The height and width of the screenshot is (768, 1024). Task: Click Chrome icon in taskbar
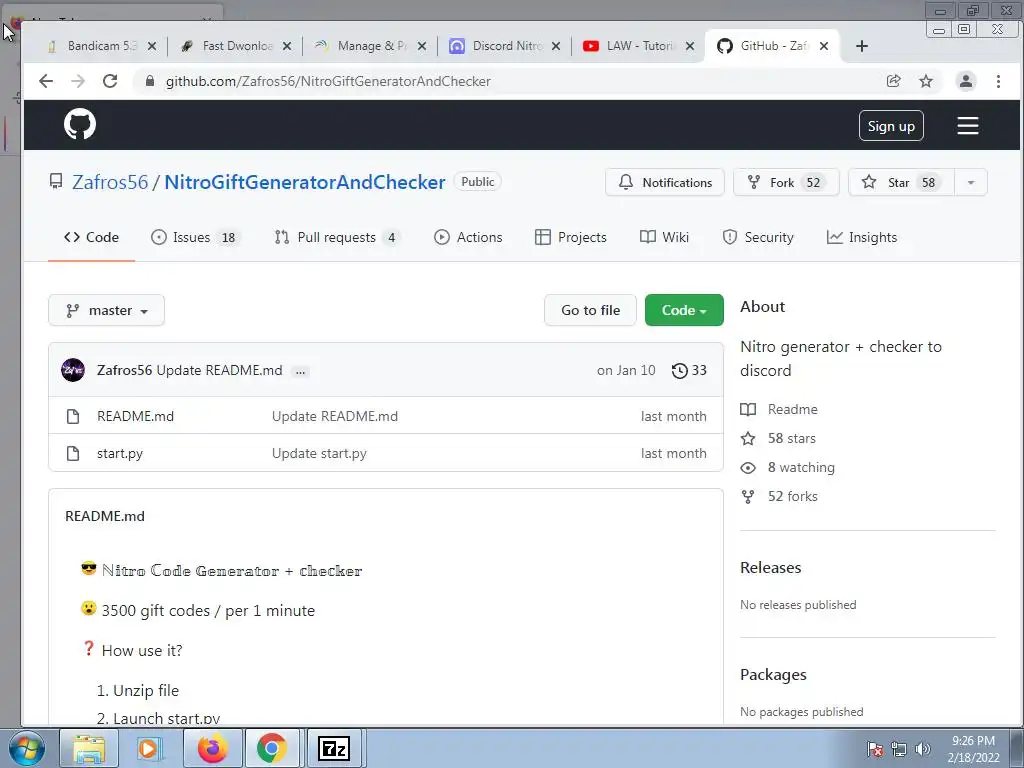271,748
